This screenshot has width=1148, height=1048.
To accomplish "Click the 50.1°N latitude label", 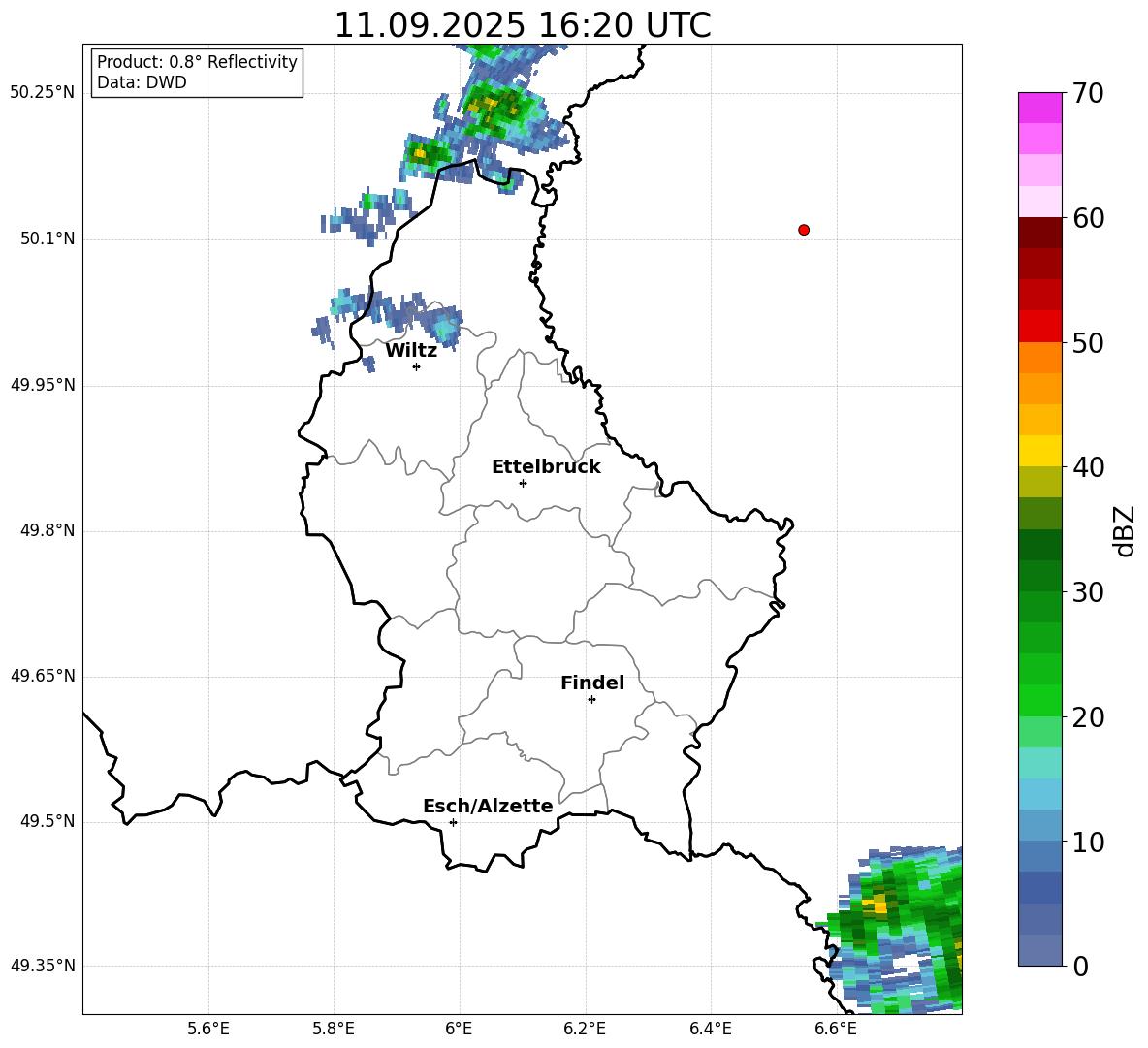I will [48, 239].
